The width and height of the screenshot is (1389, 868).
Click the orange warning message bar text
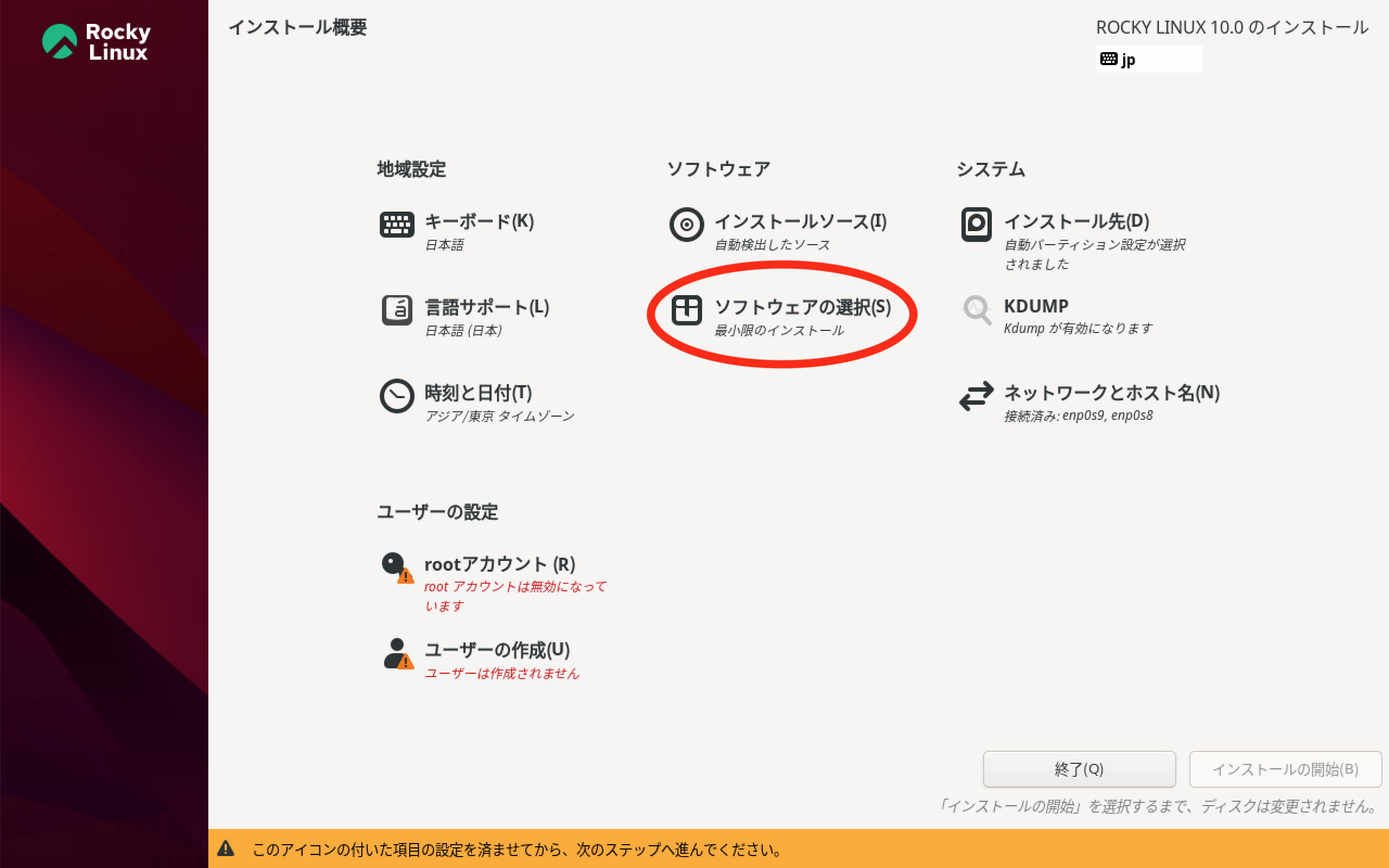point(517,848)
